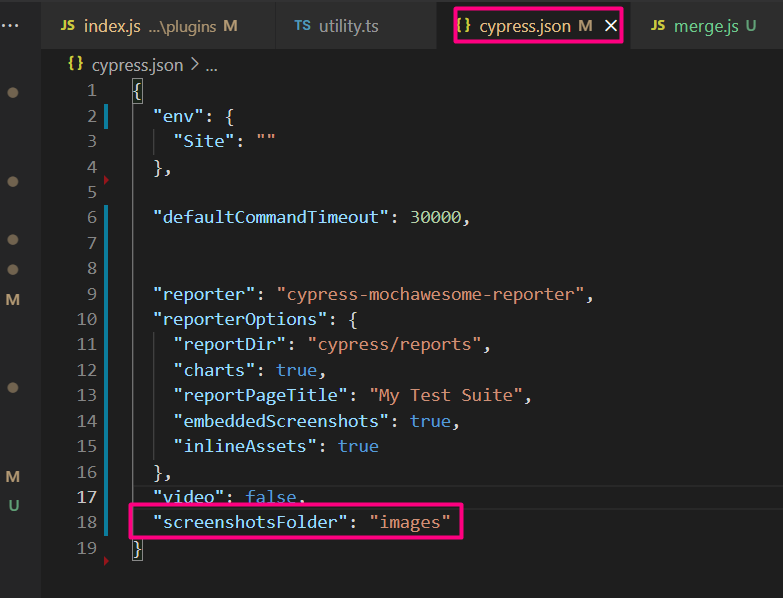The height and width of the screenshot is (598, 783).
Task: Click cypress.json in the breadcrumb path
Action: tap(137, 64)
